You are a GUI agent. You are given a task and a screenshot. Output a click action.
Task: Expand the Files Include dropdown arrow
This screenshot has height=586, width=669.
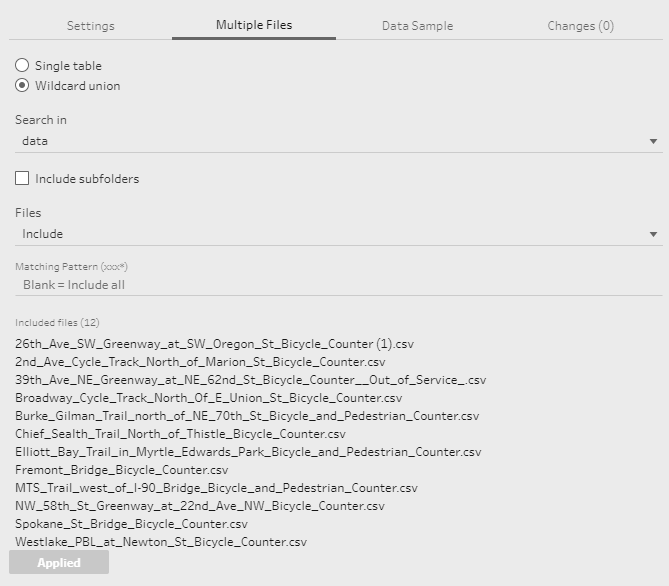(653, 234)
